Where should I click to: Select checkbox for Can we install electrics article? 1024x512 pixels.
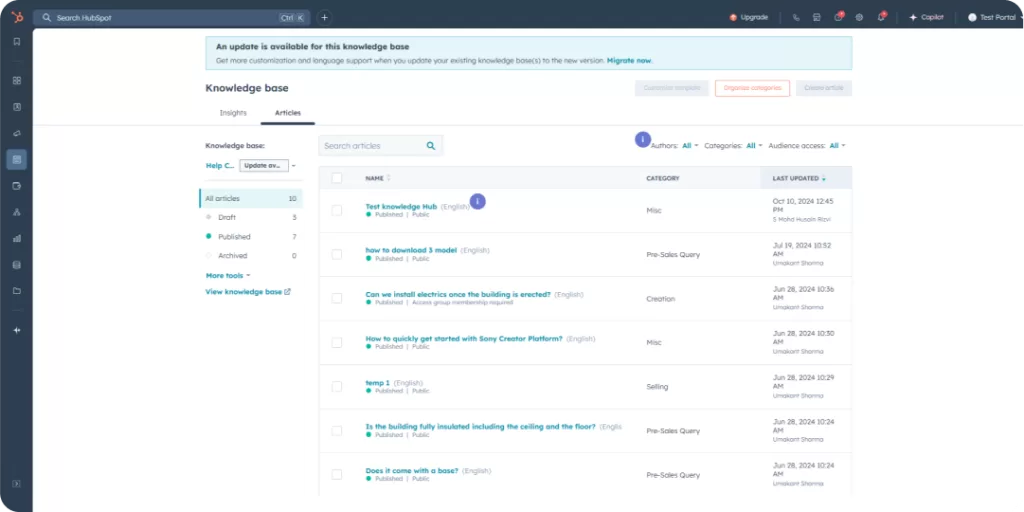point(337,298)
